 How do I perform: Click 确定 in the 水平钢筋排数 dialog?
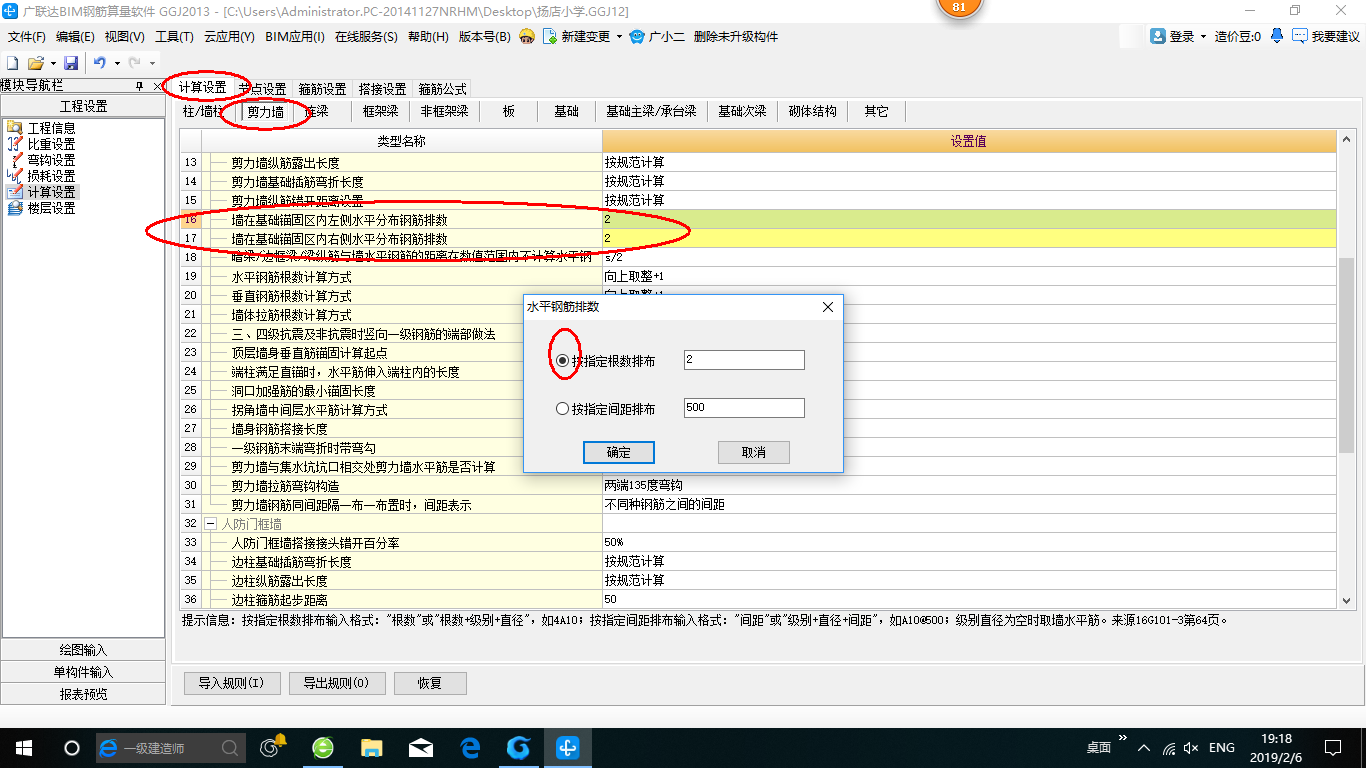[619, 453]
